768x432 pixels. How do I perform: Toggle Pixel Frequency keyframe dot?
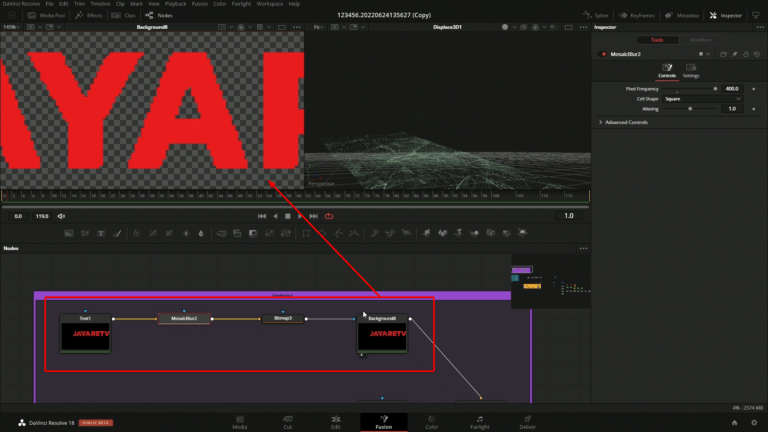754,89
